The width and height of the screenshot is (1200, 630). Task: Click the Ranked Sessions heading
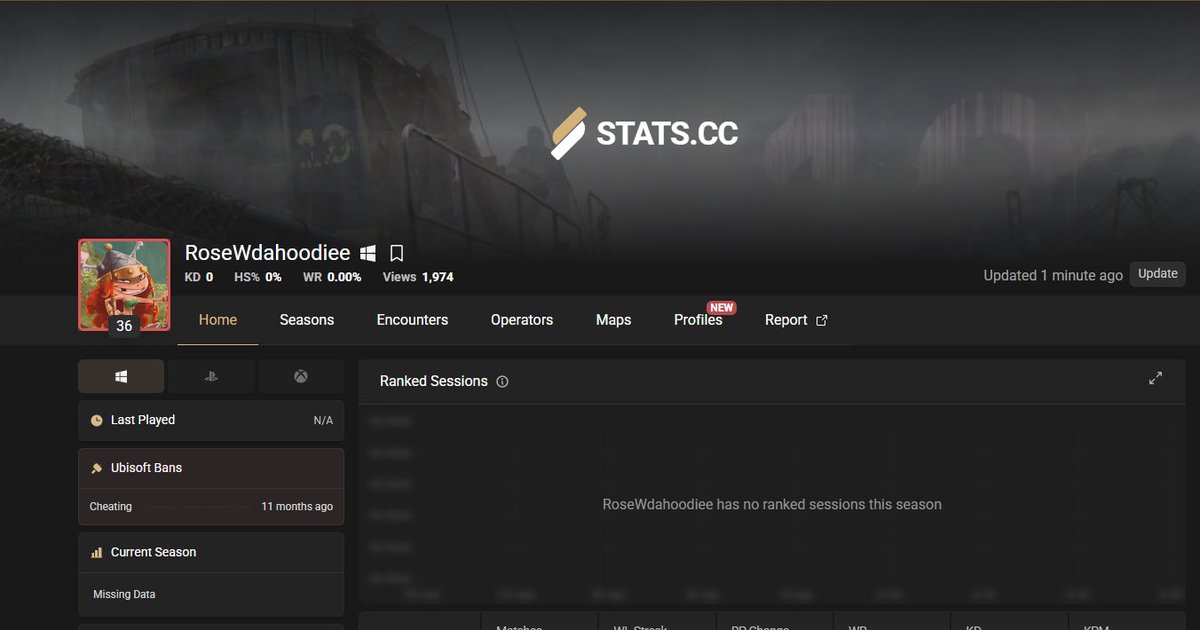pyautogui.click(x=434, y=381)
